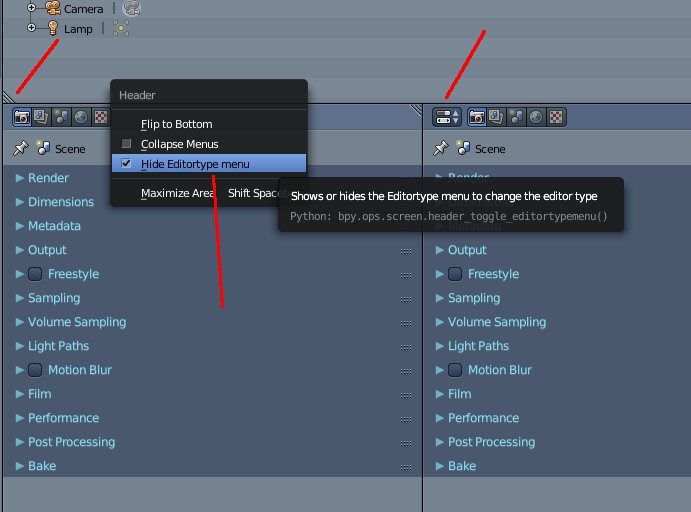691x512 pixels.
Task: Open the editor type dropdown in the right header
Action: (447, 117)
